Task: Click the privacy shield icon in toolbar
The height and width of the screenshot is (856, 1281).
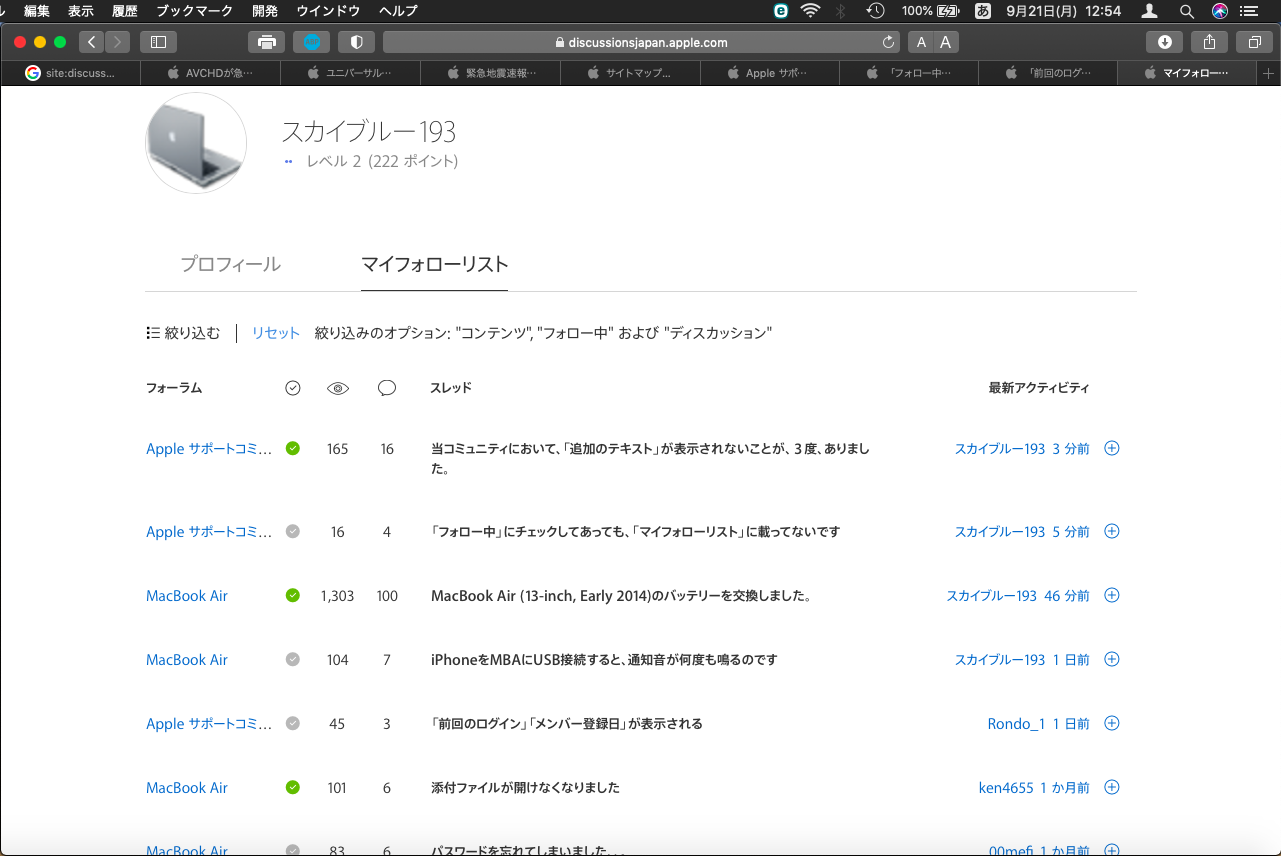Action: pyautogui.click(x=356, y=42)
